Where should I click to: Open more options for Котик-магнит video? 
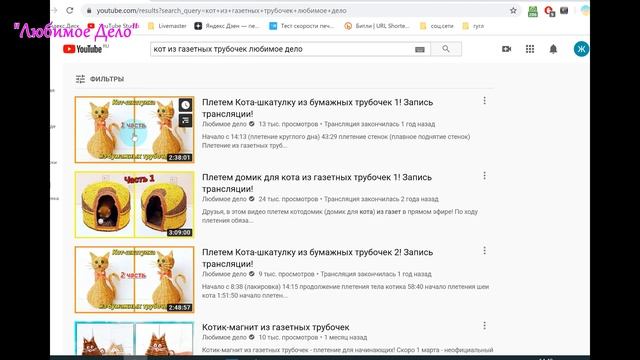484,326
